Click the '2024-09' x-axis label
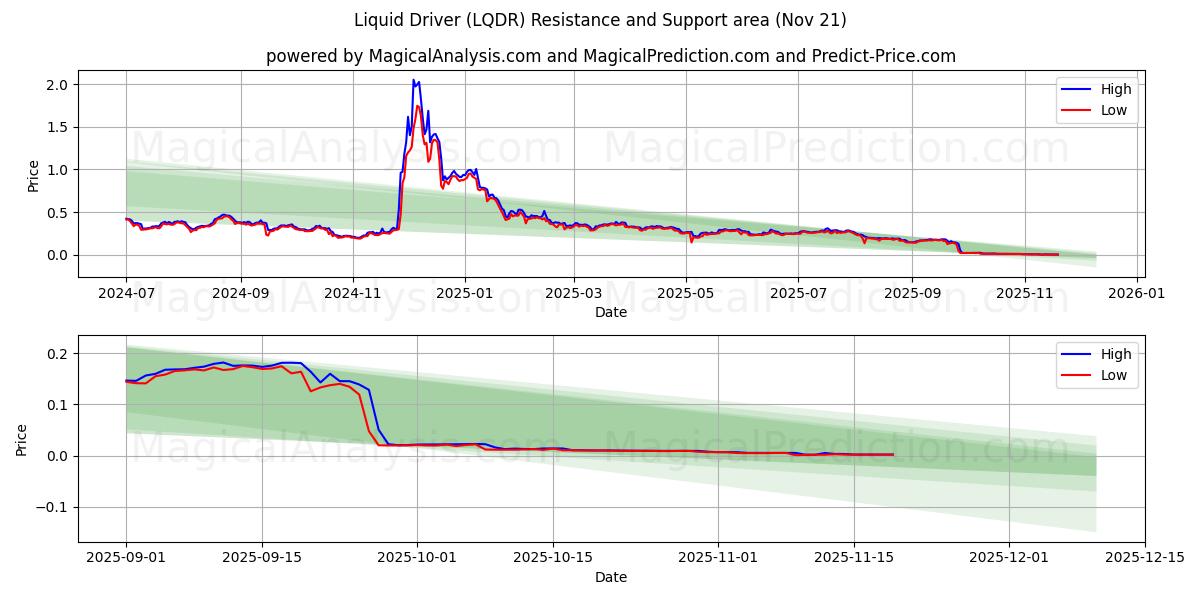The height and width of the screenshot is (600, 1200). pos(241,294)
